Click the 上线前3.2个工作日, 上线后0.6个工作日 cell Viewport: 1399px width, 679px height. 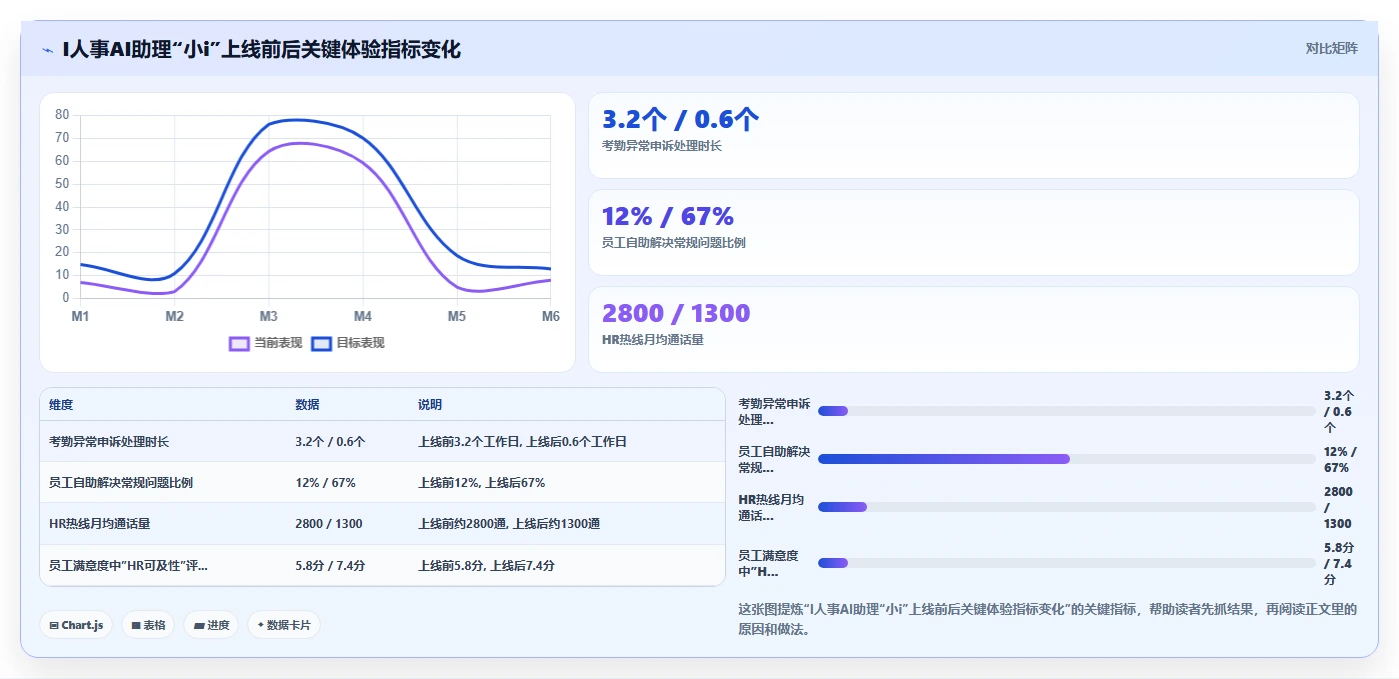(522, 442)
